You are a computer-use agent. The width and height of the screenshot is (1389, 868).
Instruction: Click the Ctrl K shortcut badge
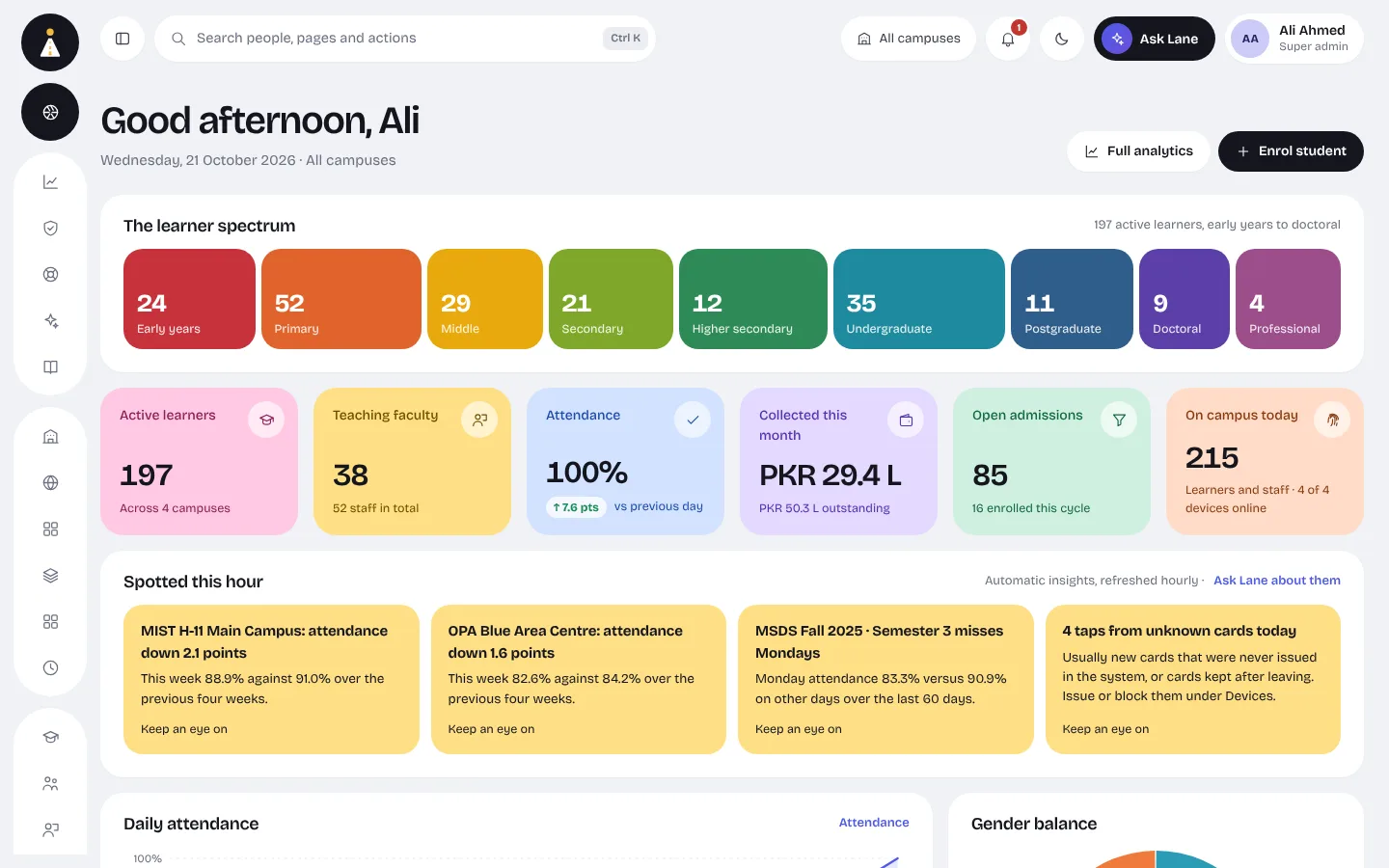625,39
